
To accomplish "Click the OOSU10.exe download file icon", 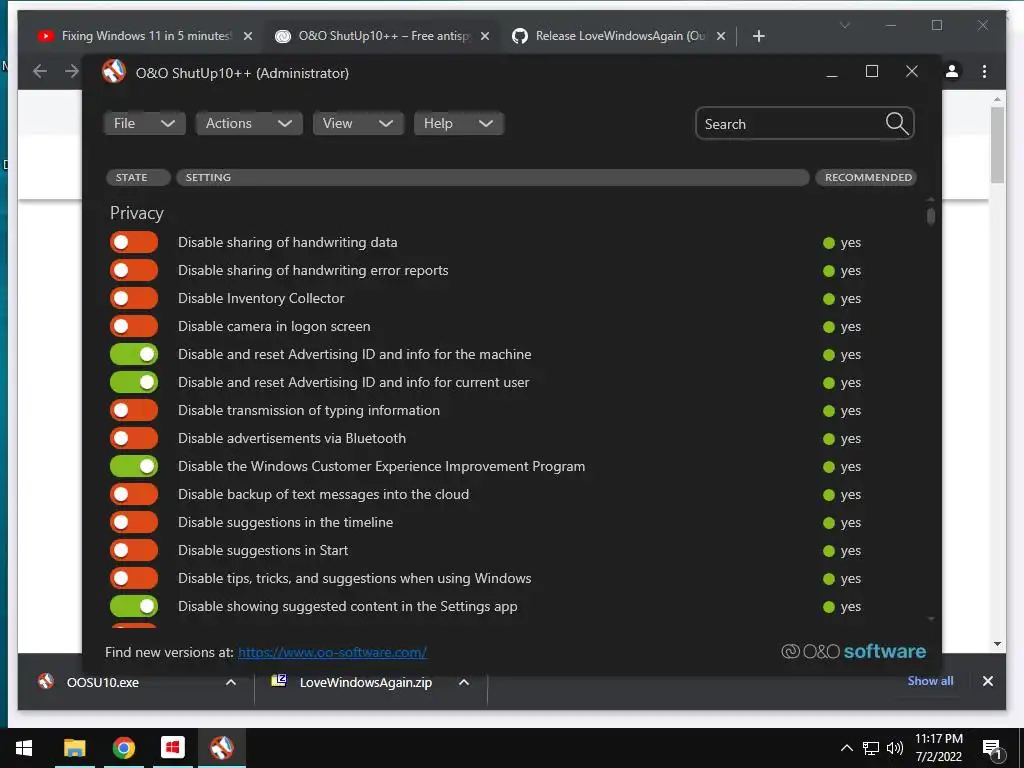I will pos(46,682).
